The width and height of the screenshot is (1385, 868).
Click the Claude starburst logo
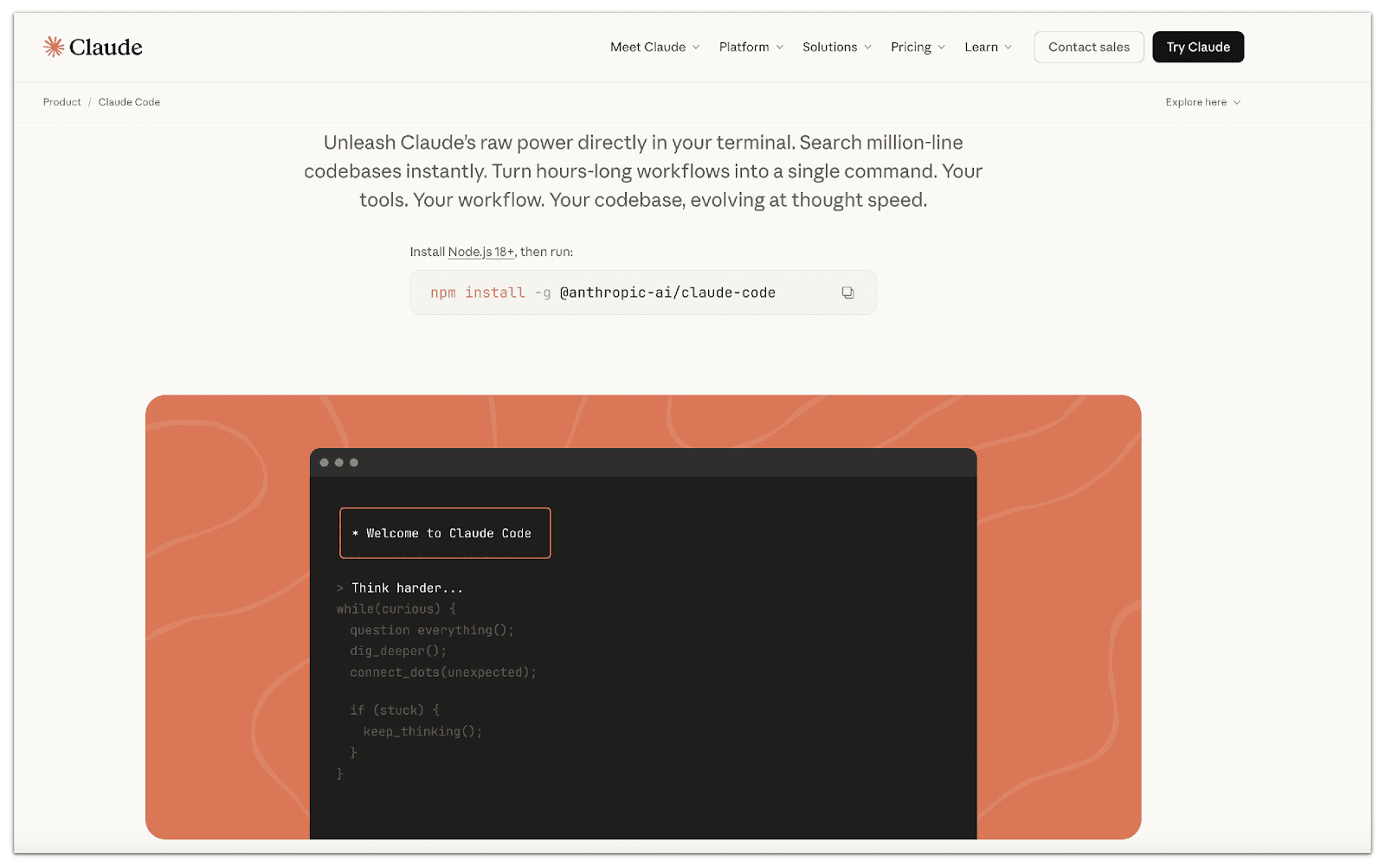click(53, 47)
